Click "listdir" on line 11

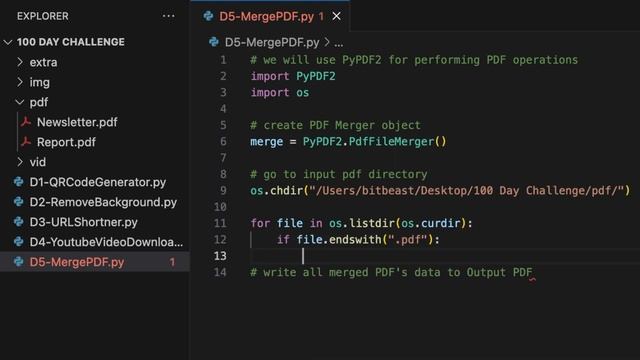[372, 223]
